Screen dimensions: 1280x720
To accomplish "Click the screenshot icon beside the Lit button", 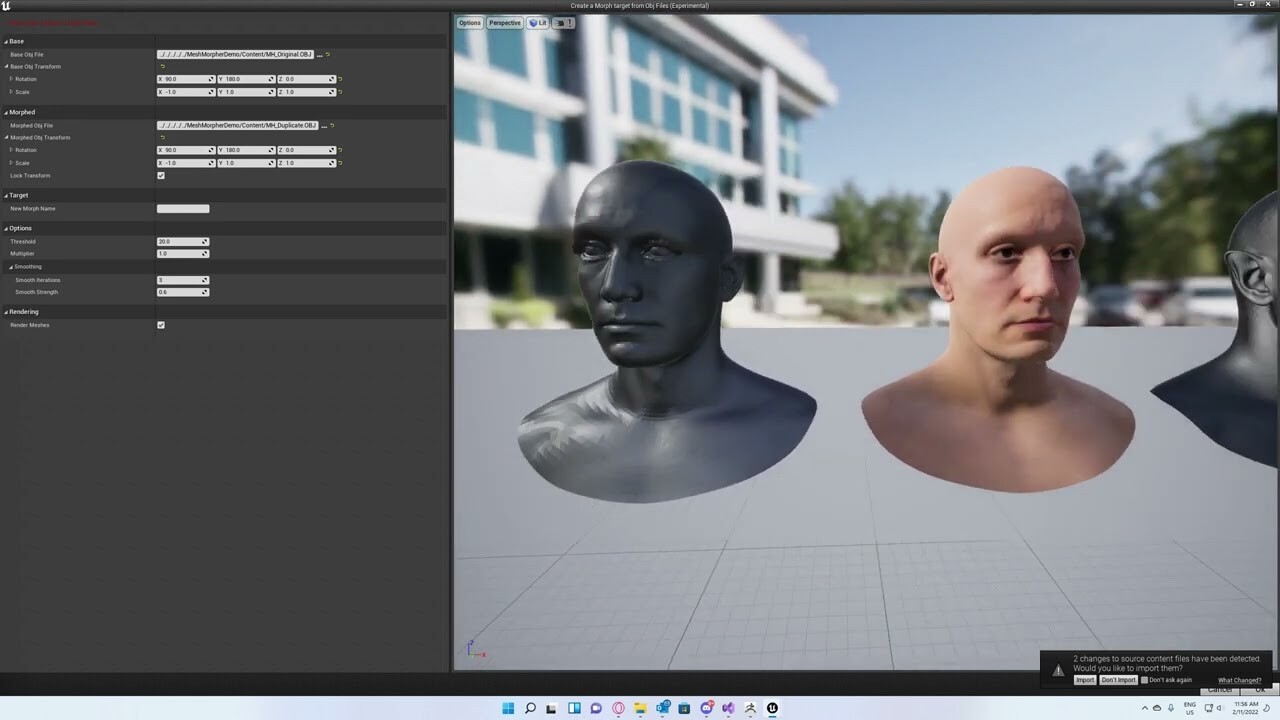I will (x=560, y=22).
